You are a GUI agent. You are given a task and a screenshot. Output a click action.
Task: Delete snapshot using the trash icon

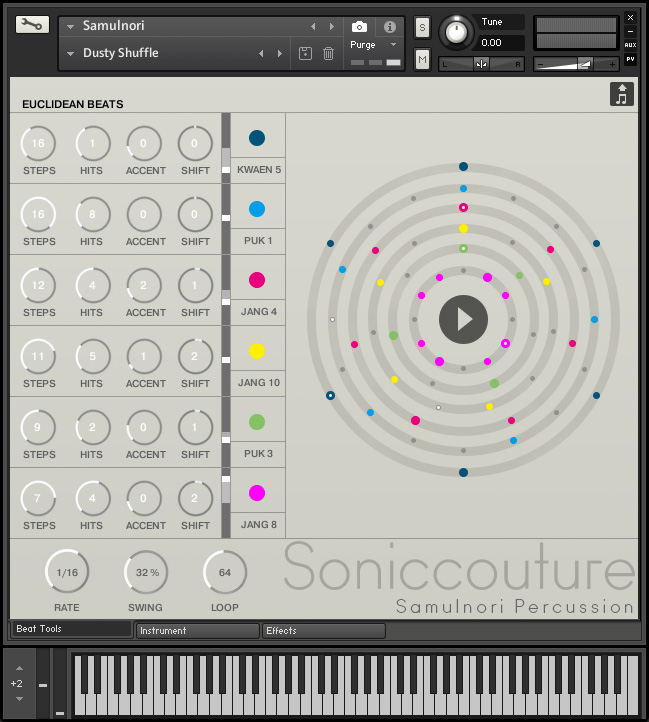[x=328, y=53]
